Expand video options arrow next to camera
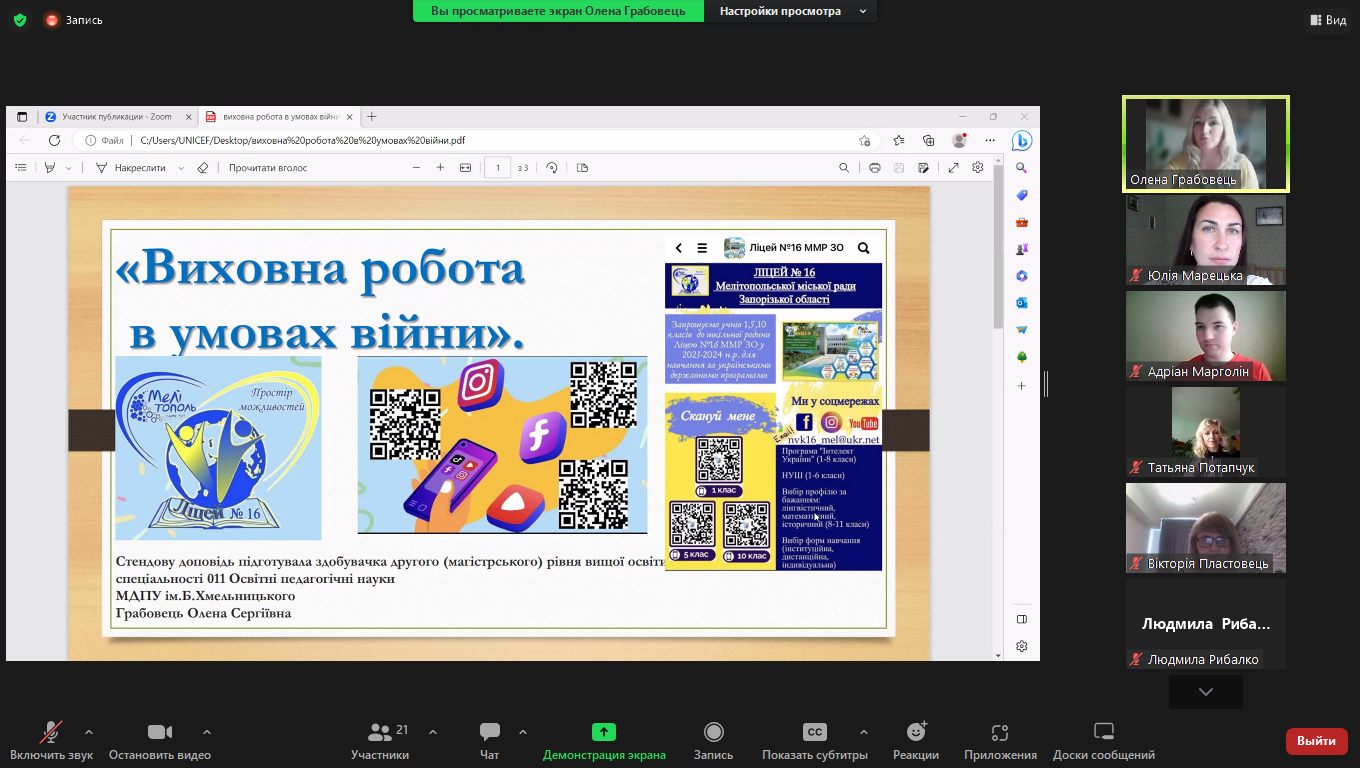This screenshot has height=768, width=1360. click(x=207, y=732)
